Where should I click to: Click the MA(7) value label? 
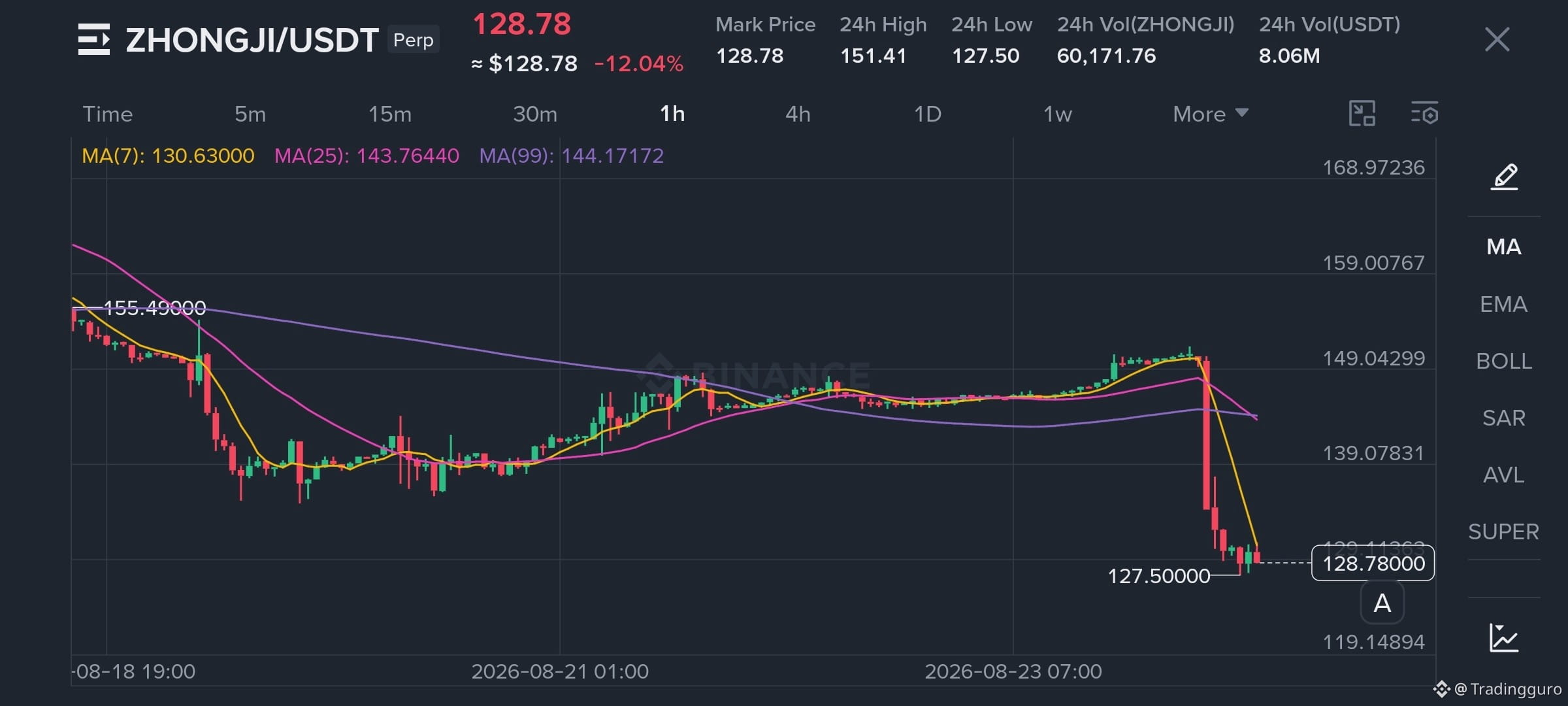tap(168, 156)
